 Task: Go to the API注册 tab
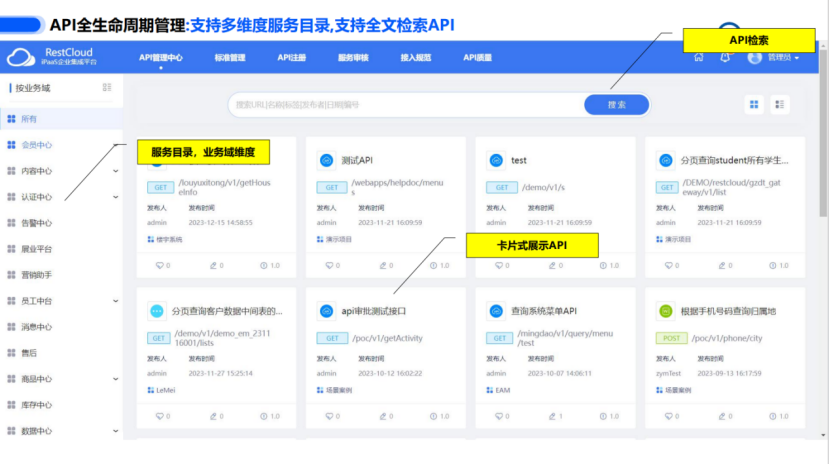click(292, 58)
